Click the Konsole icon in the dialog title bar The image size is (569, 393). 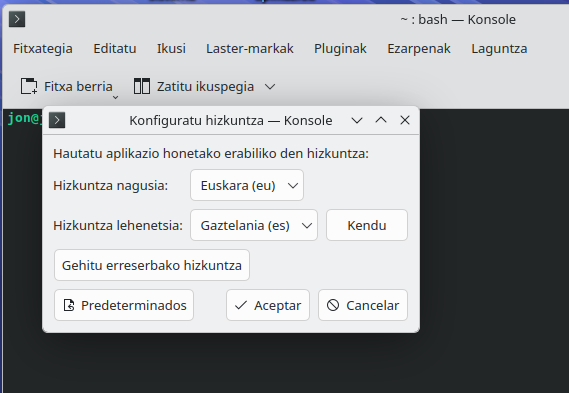57,120
